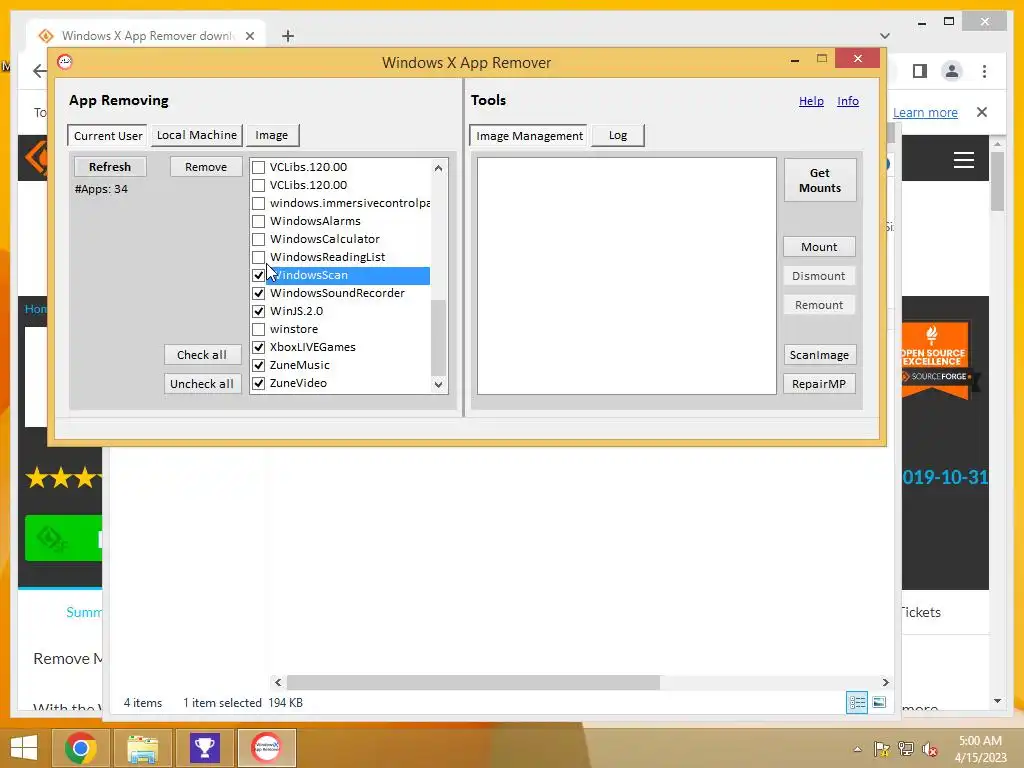
Task: Open the Windows Start button
Action: pyautogui.click(x=24, y=748)
